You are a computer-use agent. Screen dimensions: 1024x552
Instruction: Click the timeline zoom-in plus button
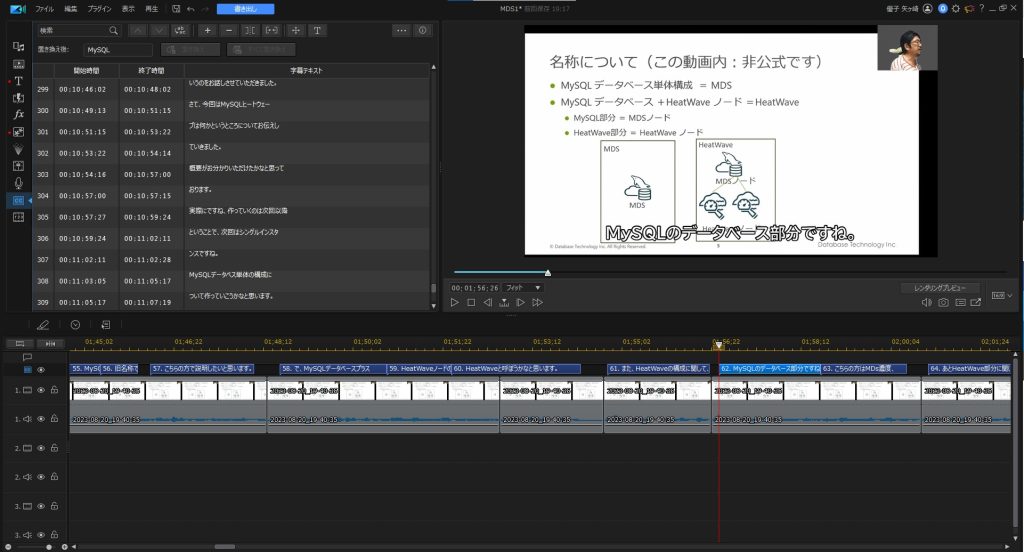click(65, 547)
